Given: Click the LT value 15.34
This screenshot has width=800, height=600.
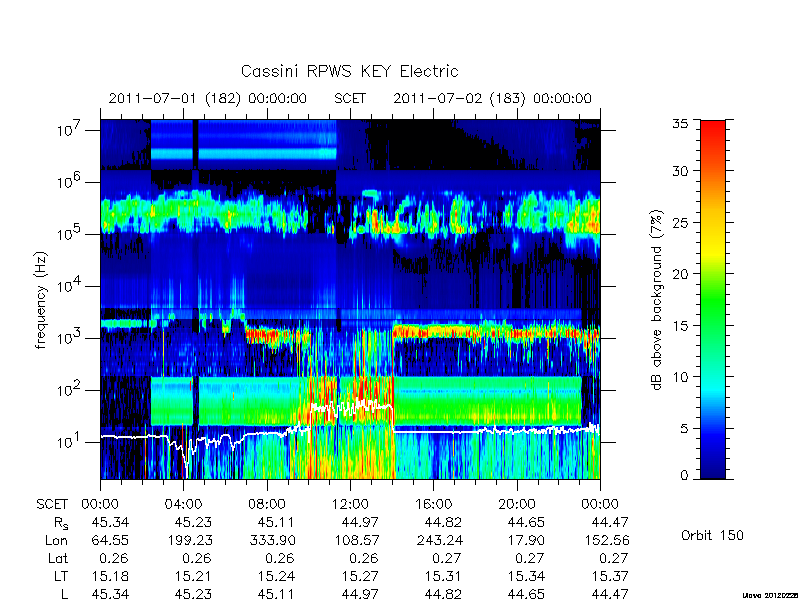Looking at the screenshot, I should click(527, 576).
